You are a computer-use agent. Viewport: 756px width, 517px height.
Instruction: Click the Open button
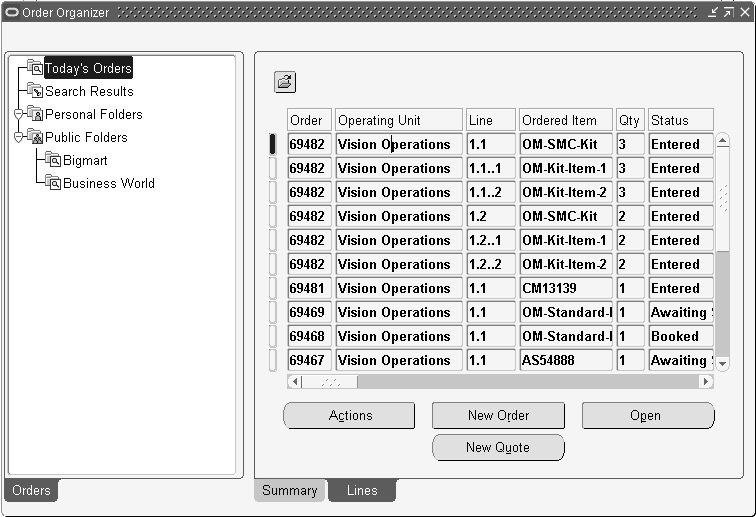tap(648, 415)
